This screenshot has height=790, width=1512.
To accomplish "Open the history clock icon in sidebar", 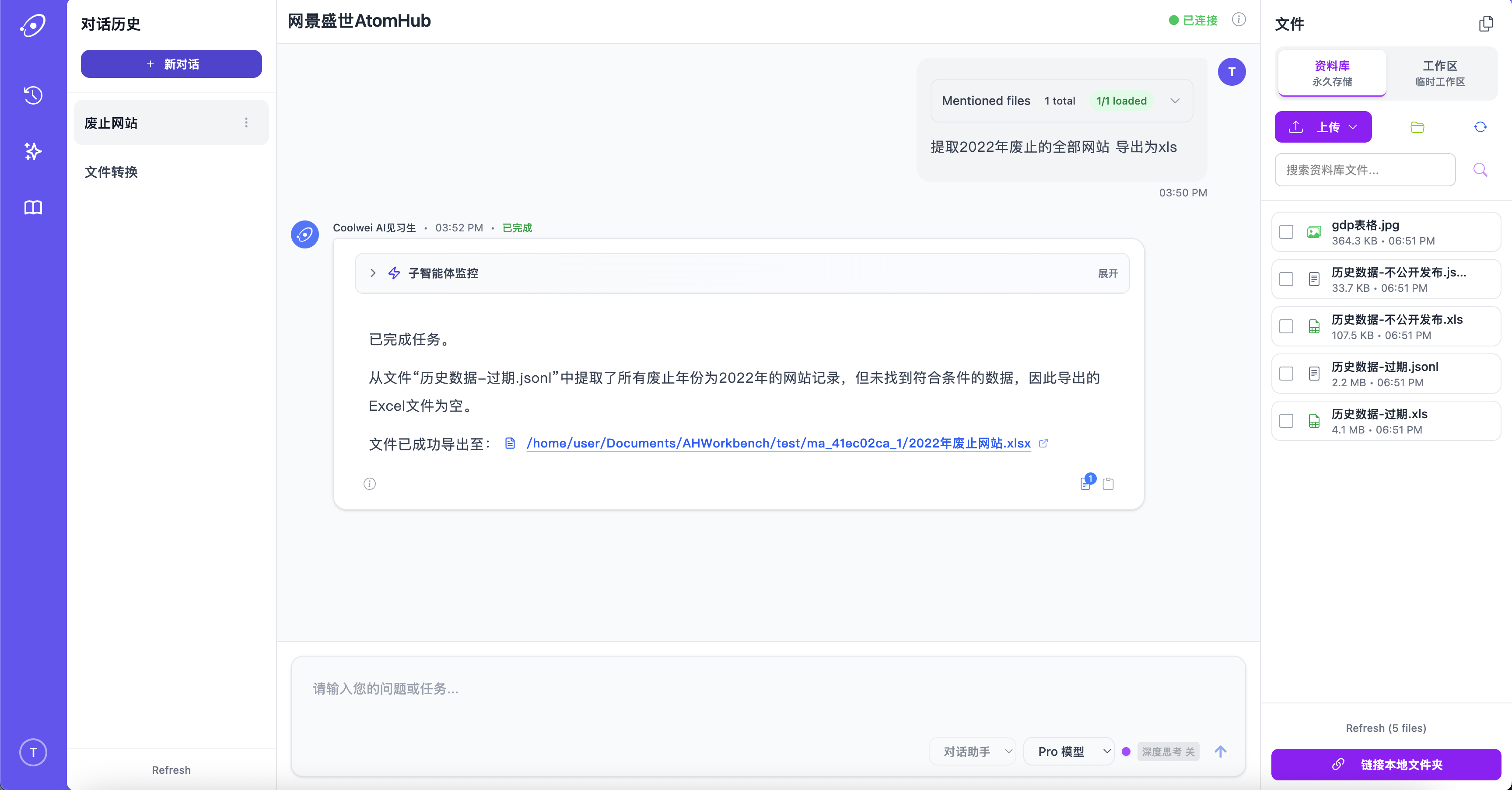I will coord(33,95).
